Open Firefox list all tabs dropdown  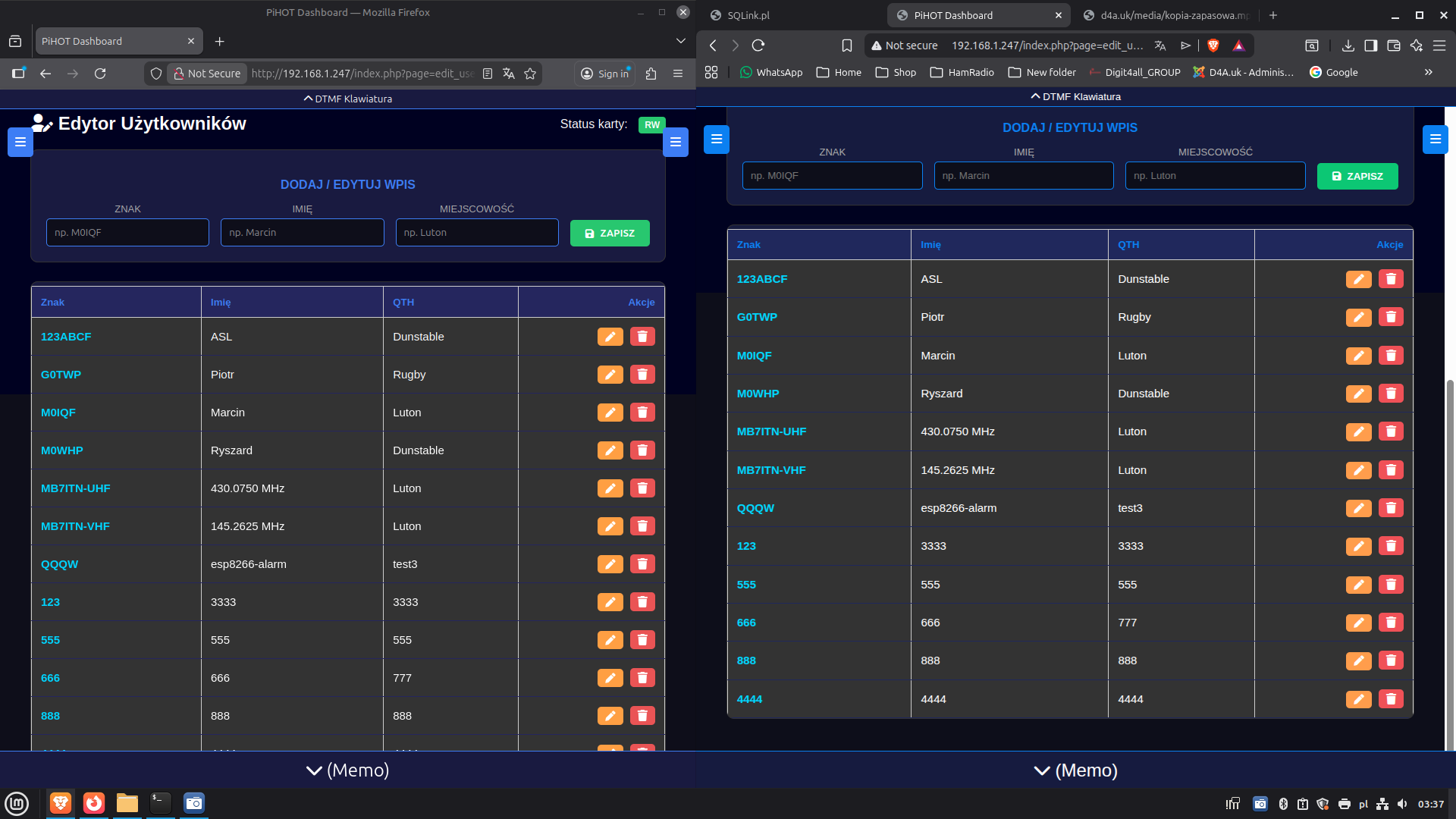pos(680,41)
